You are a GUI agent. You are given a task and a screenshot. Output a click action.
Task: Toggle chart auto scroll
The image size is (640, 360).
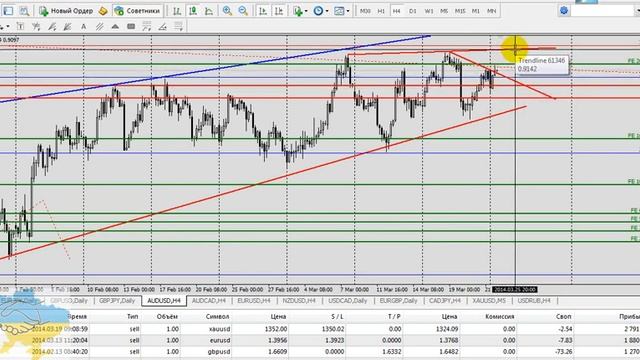263,11
